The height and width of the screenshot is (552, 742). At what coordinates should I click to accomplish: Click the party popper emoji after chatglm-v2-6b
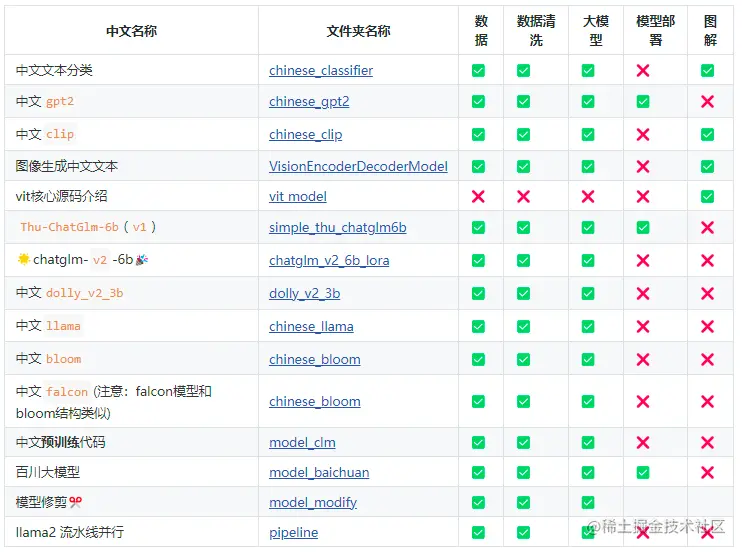point(142,259)
